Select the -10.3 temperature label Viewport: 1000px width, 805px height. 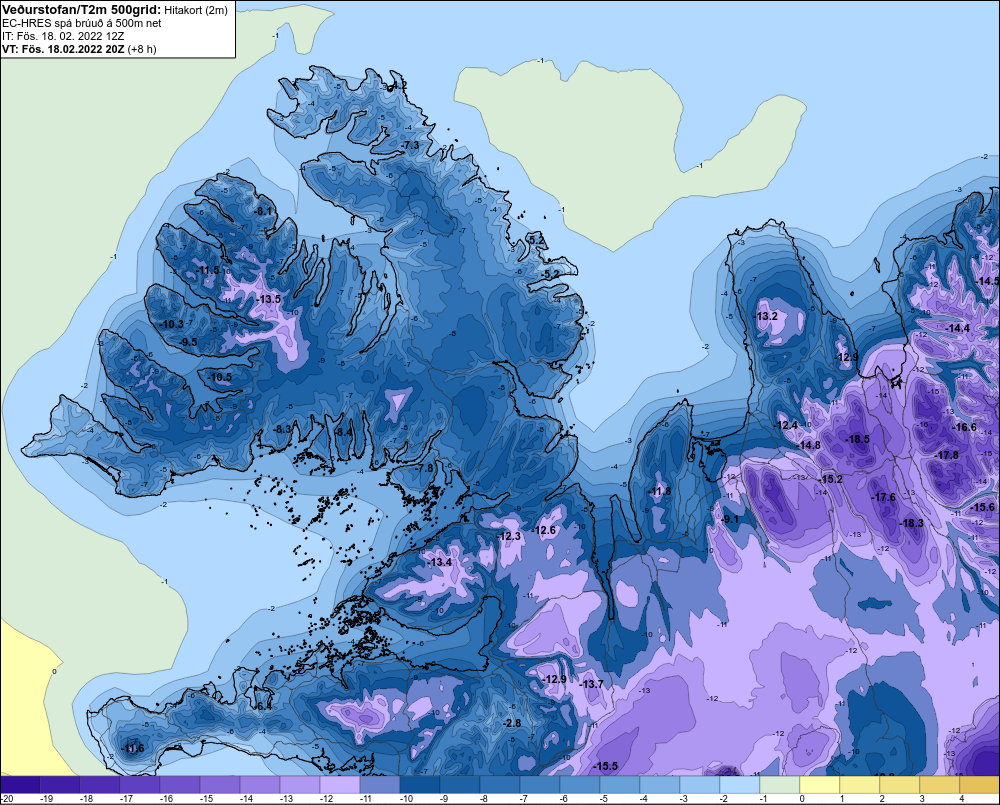coord(172,324)
